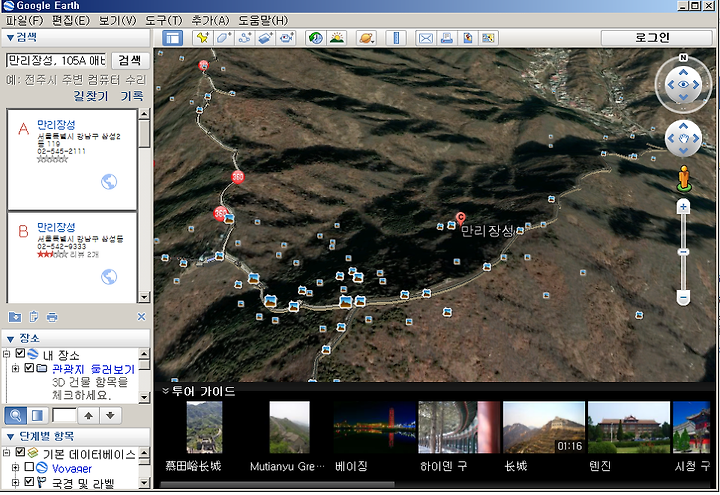Add an image overlay
This screenshot has height=495, width=720.
tap(266, 38)
